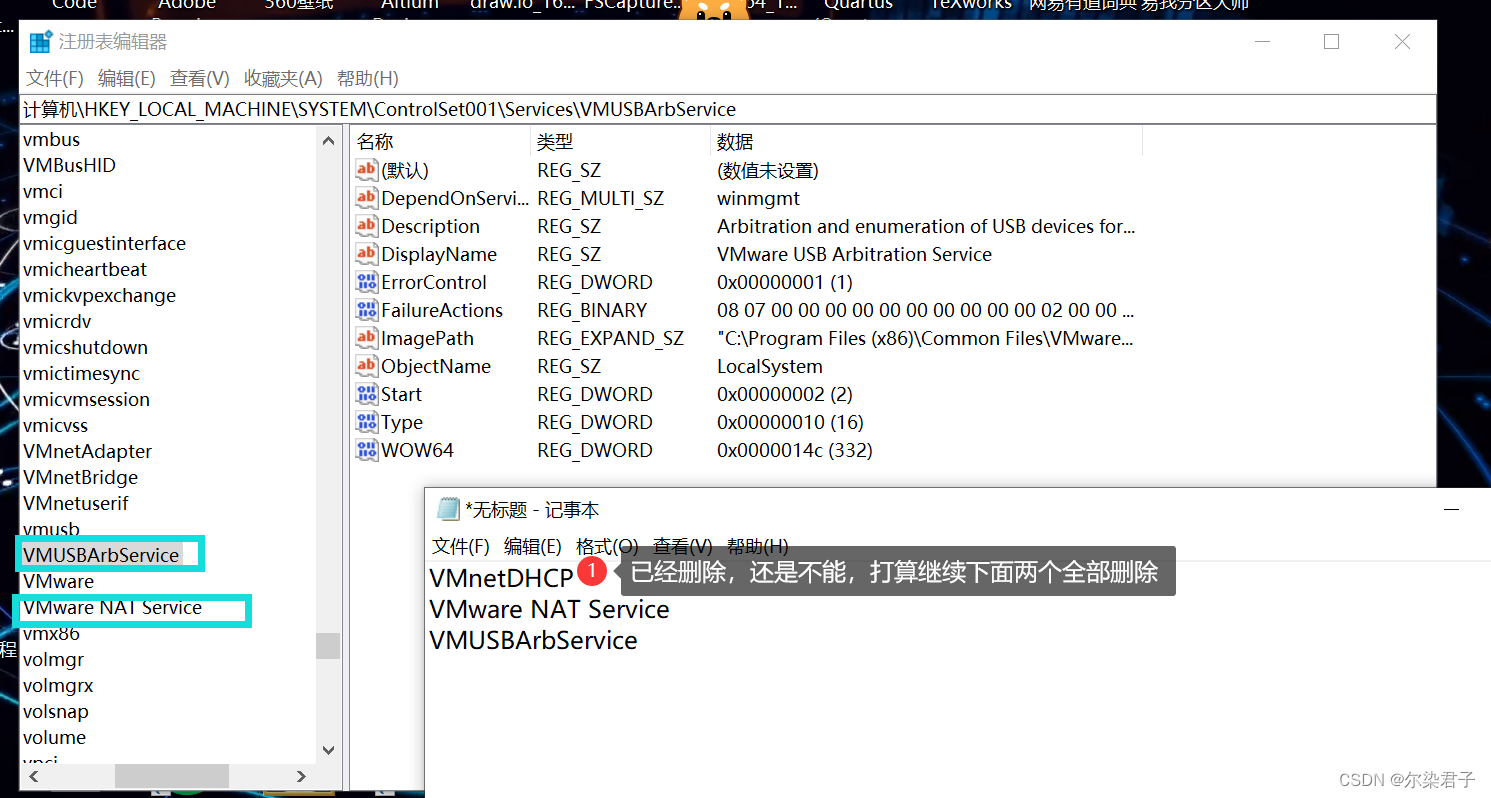Select the vmicguestinterface key
The width and height of the screenshot is (1491, 798).
click(x=104, y=243)
